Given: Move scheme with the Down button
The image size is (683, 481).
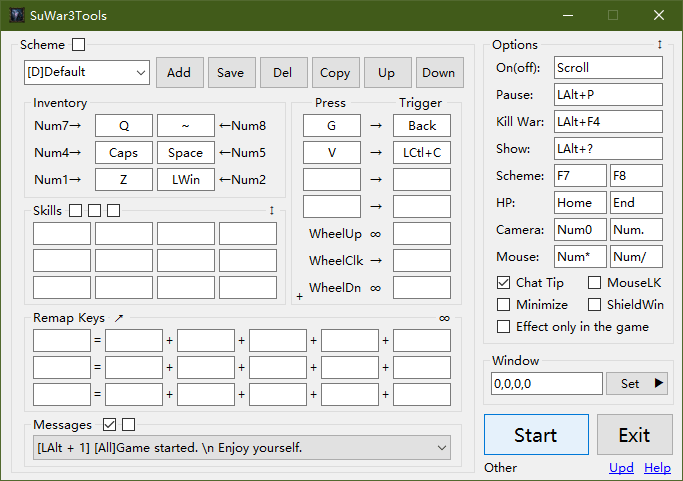Looking at the screenshot, I should [440, 72].
